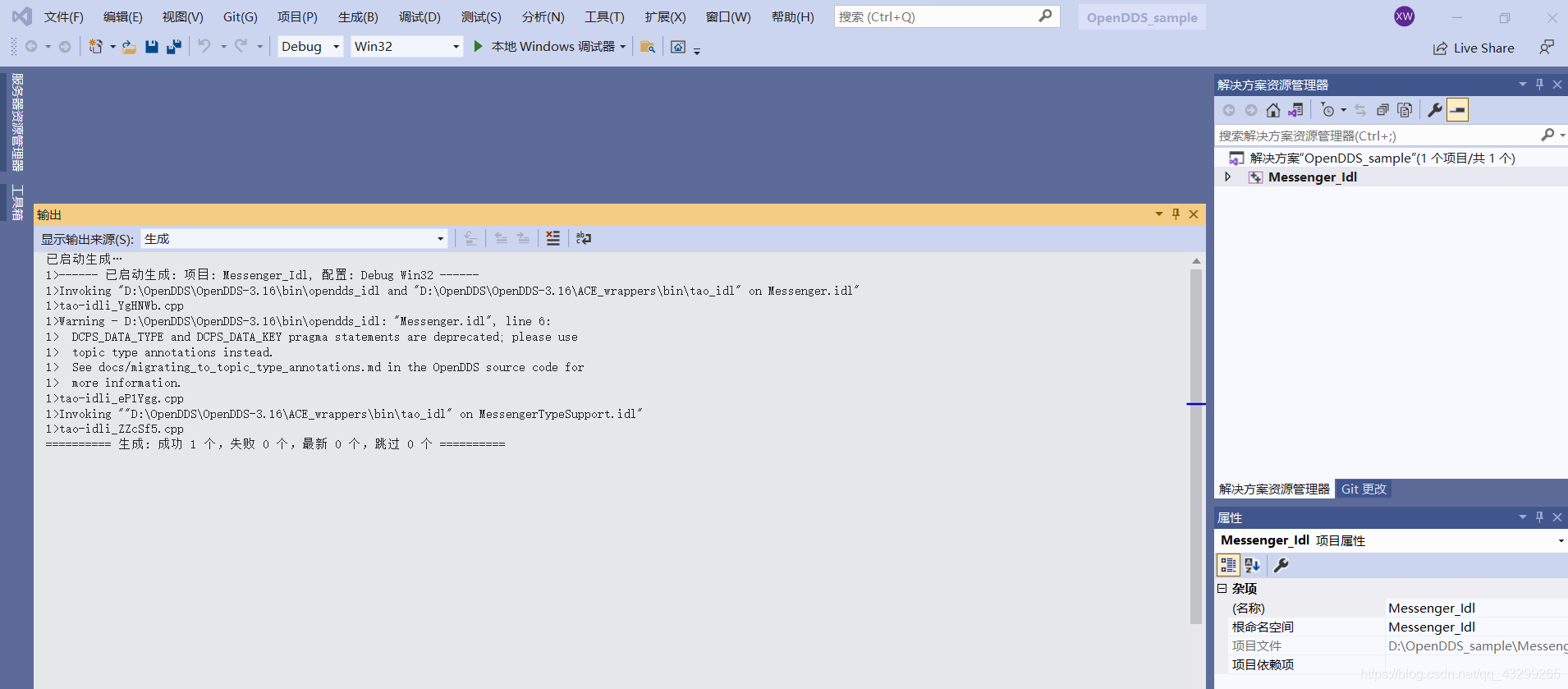Close the Output panel
Screen dimensions: 1568x689
point(1194,214)
